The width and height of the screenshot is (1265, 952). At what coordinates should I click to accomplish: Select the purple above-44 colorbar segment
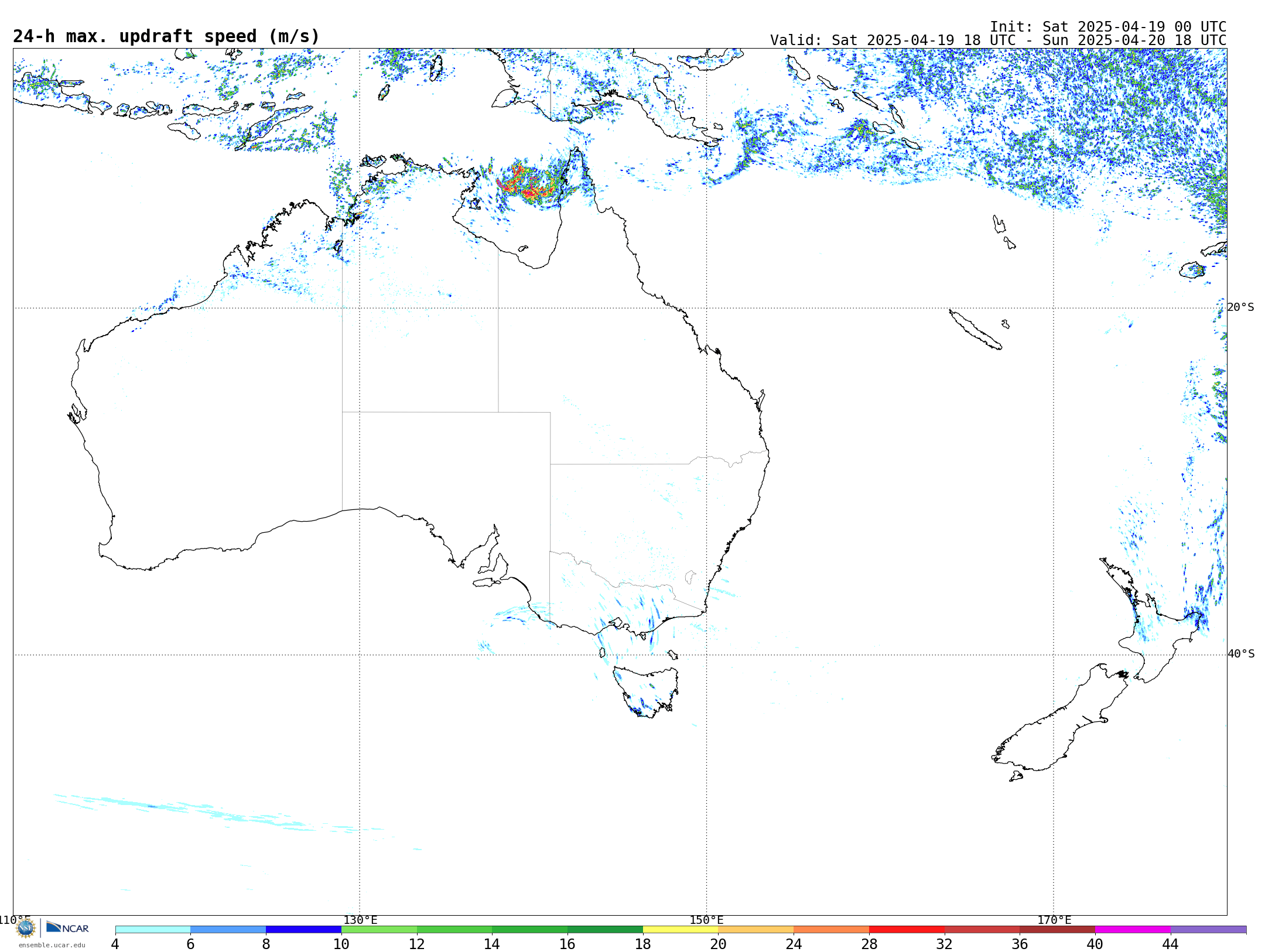pos(1208,929)
